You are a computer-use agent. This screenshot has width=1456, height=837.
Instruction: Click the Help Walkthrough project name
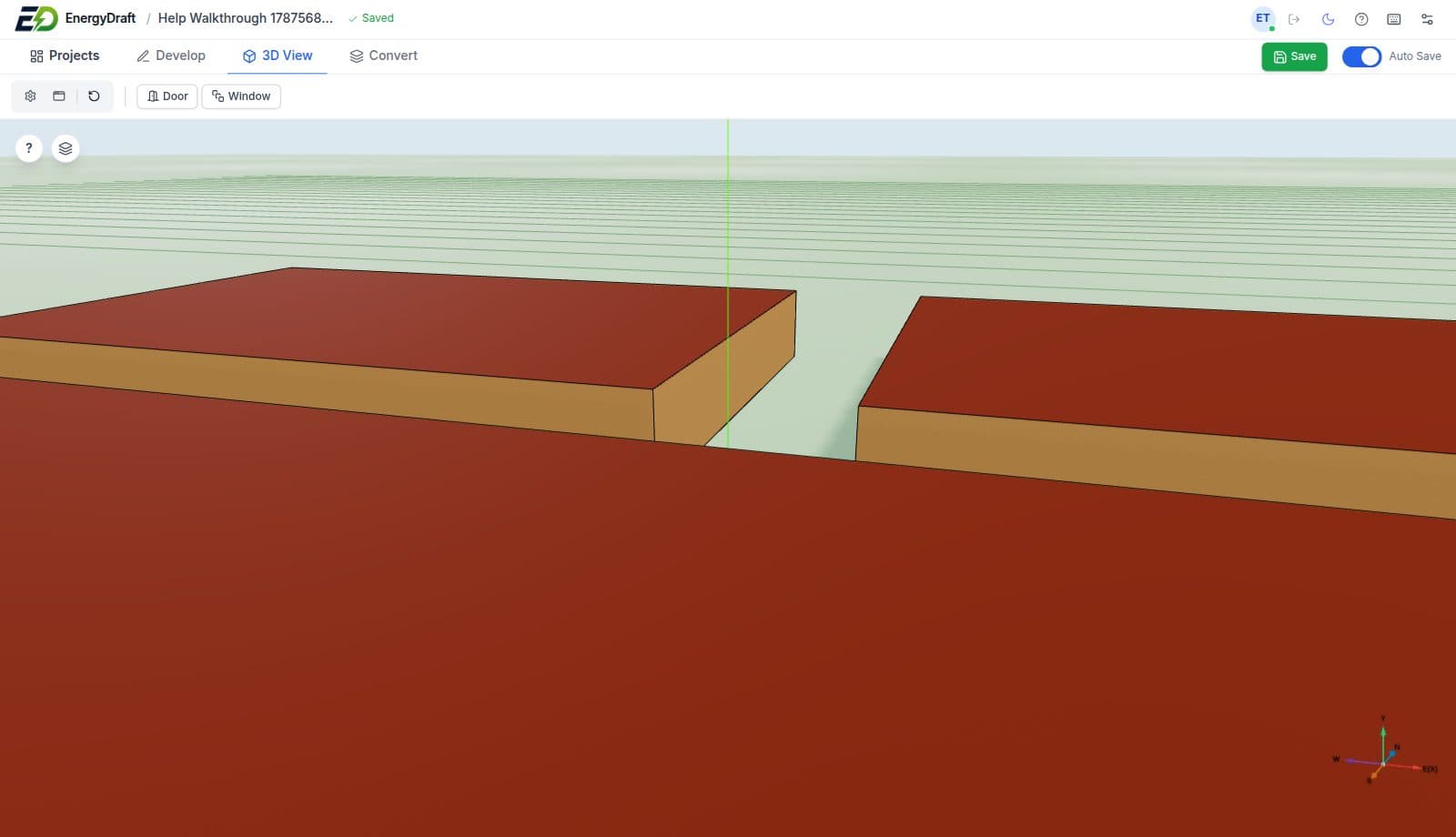pyautogui.click(x=246, y=18)
